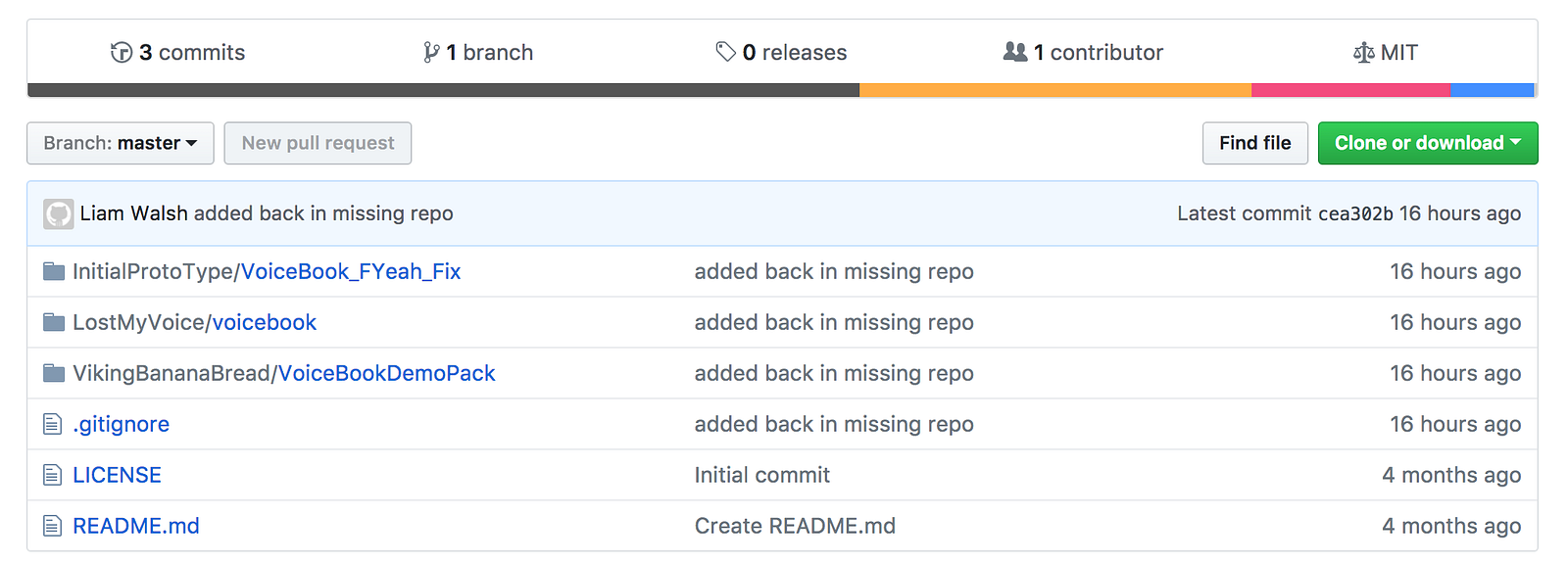Click the New pull request button

(x=318, y=143)
